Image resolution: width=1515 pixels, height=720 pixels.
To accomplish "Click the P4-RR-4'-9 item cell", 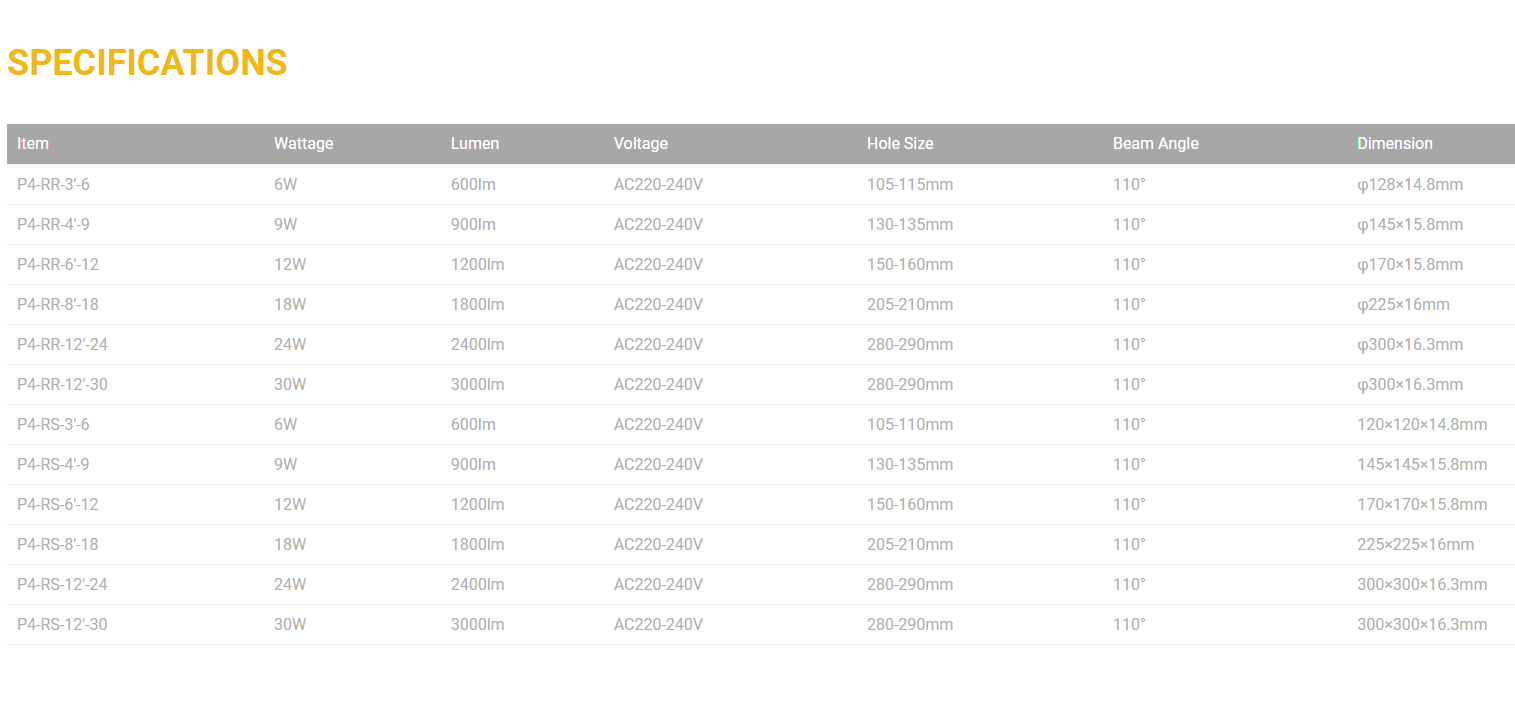I will (53, 225).
